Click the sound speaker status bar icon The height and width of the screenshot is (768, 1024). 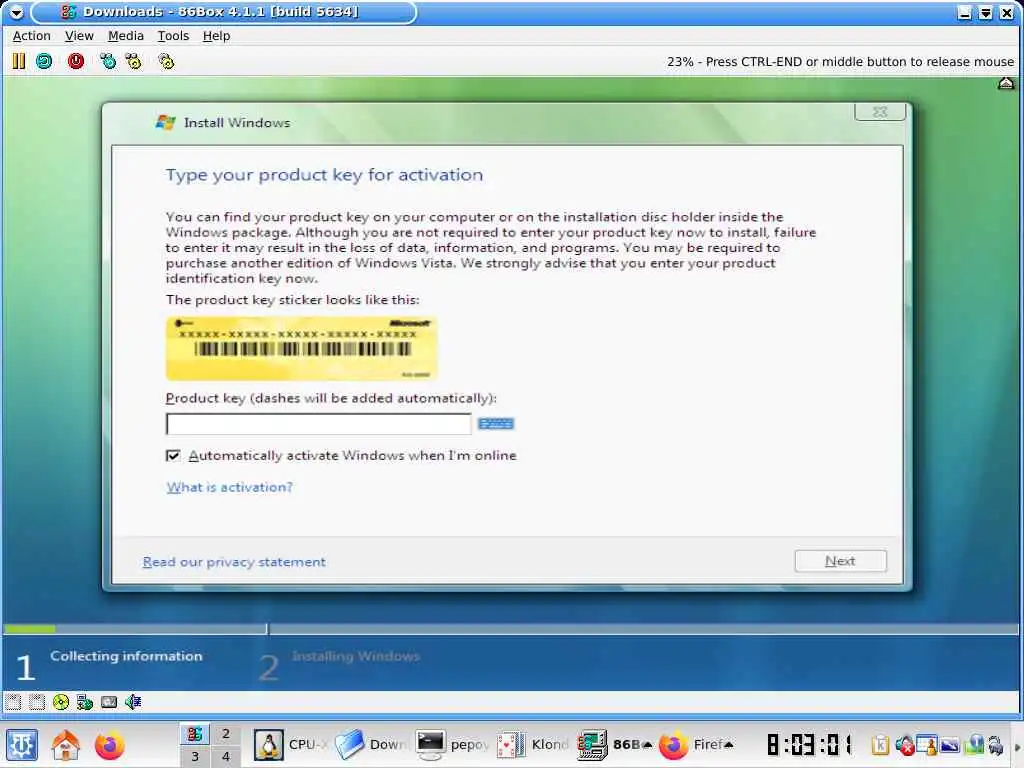[133, 702]
